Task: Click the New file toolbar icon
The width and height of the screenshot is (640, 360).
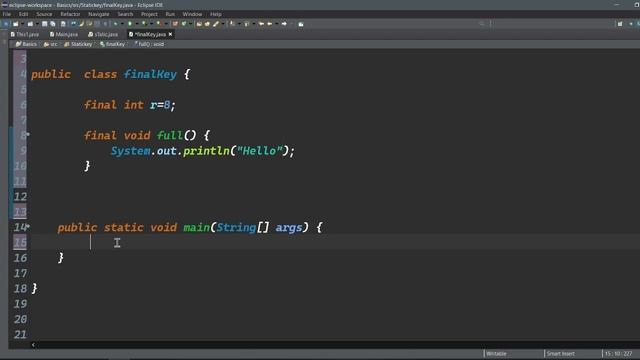Action: click(x=16, y=24)
